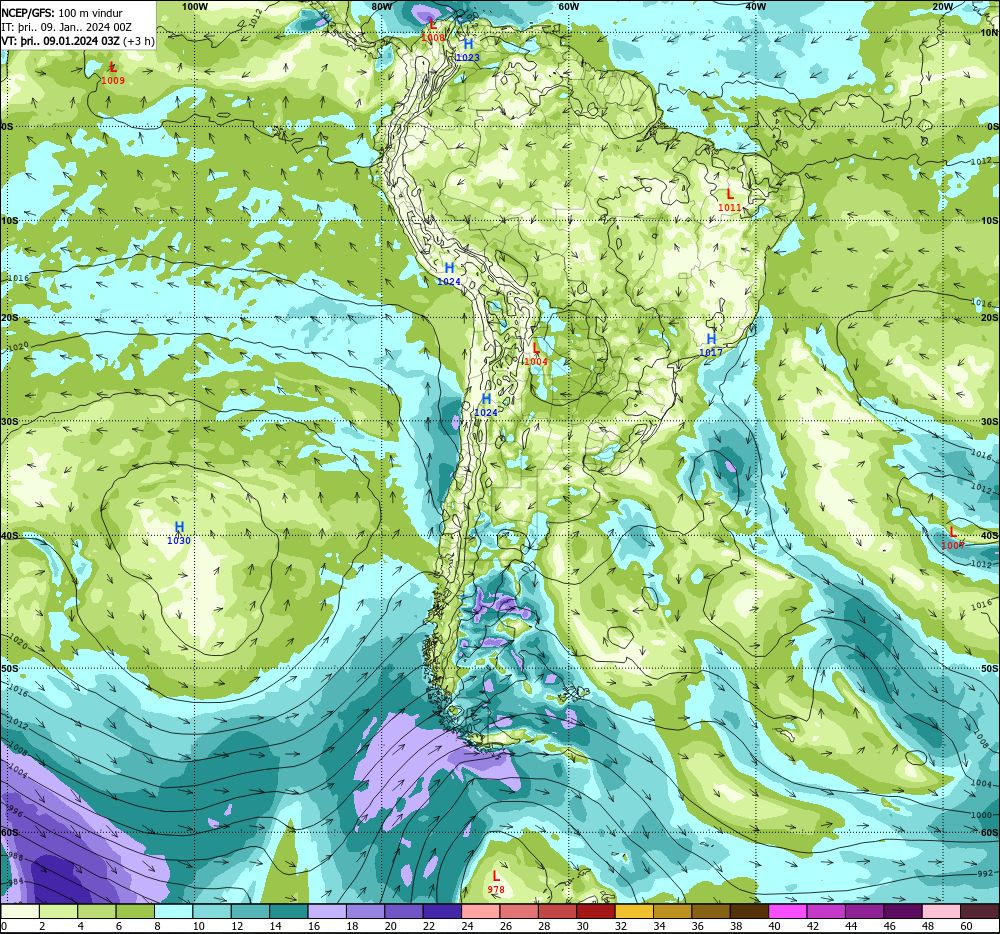Screen dimensions: 1000x934
Task: Click the 40W longitude label
Action: (x=755, y=6)
